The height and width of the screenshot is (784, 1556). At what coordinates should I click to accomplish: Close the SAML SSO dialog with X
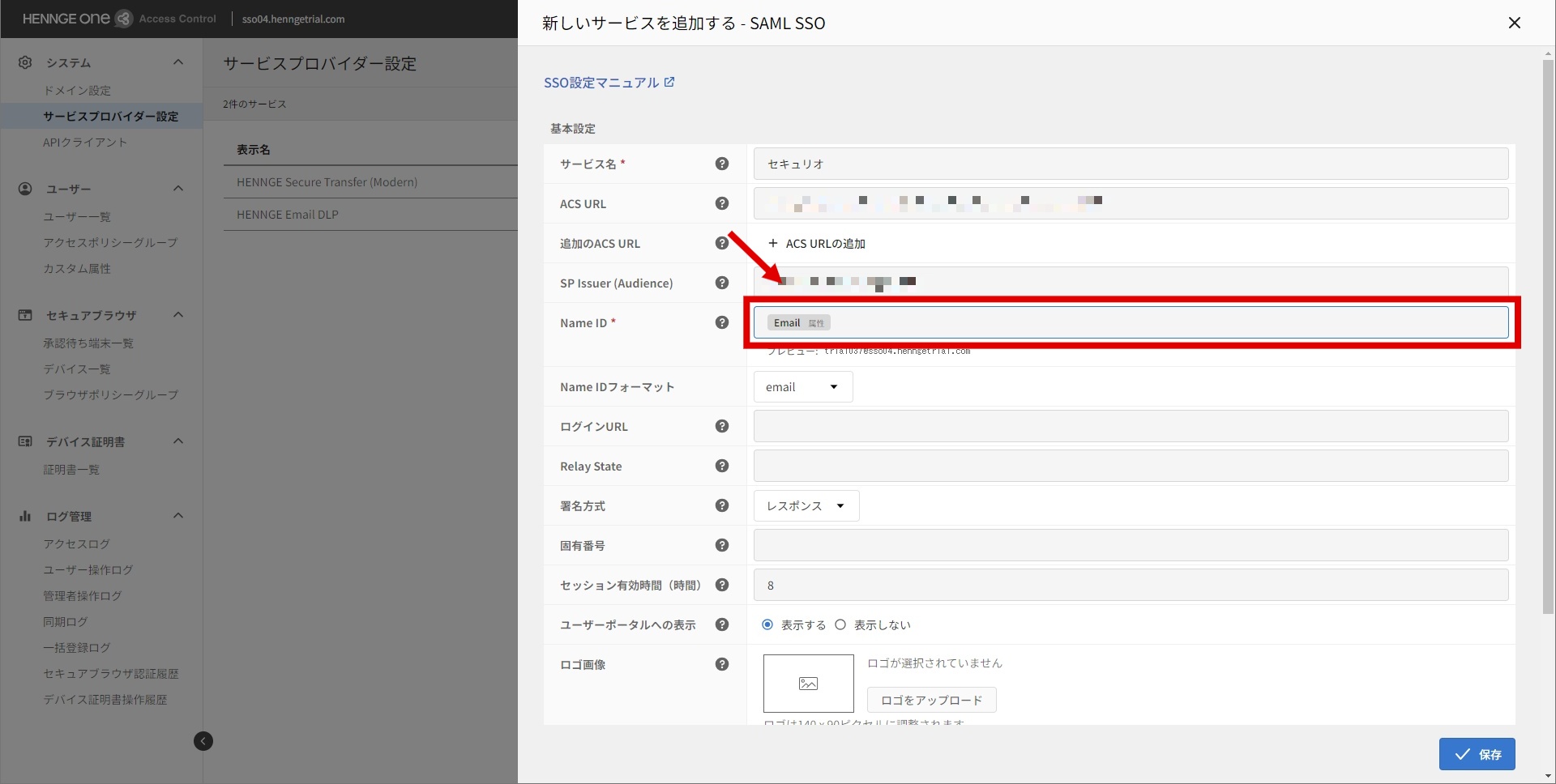point(1514,23)
